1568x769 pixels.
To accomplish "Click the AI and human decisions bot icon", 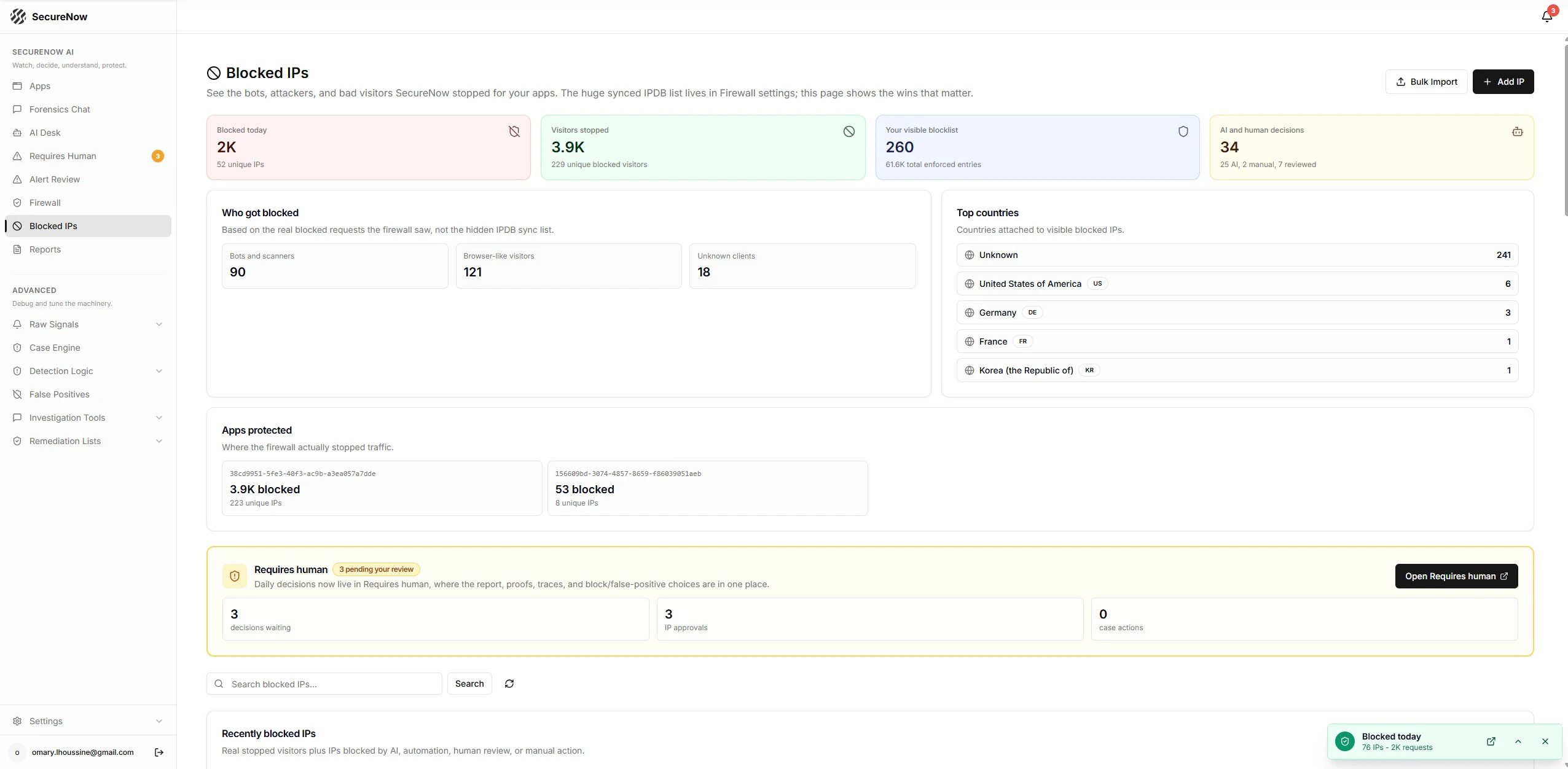I will 1517,131.
